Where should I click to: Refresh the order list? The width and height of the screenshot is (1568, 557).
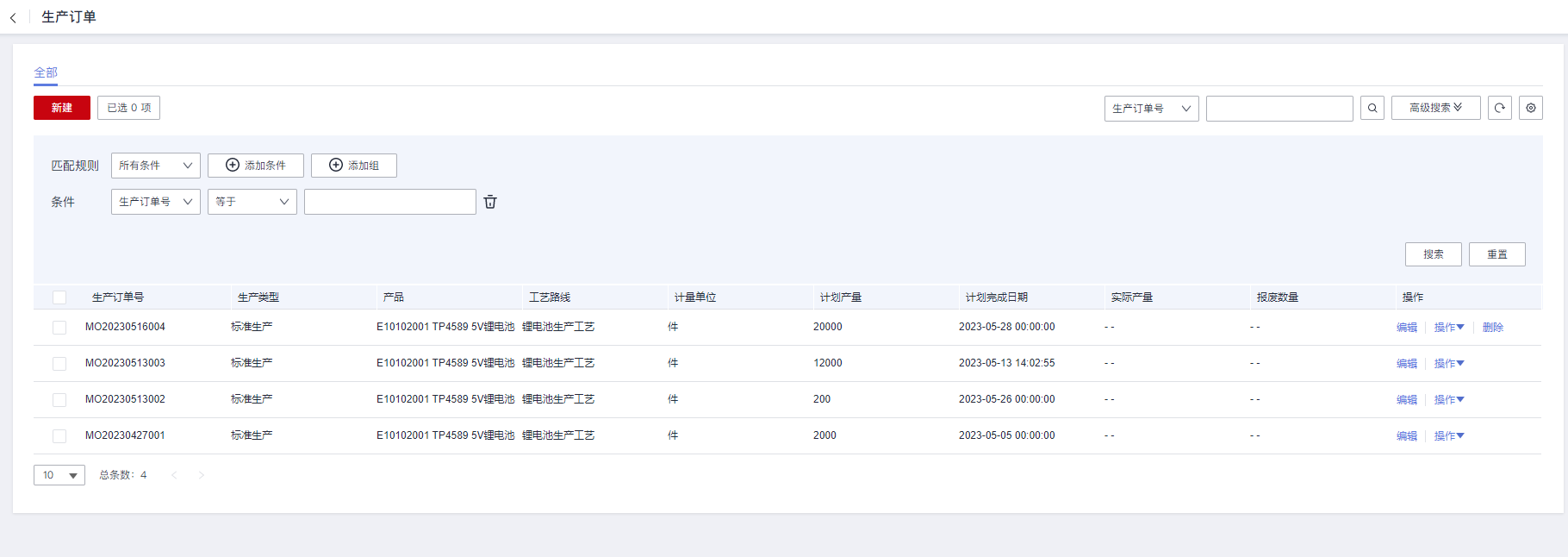pos(1500,108)
